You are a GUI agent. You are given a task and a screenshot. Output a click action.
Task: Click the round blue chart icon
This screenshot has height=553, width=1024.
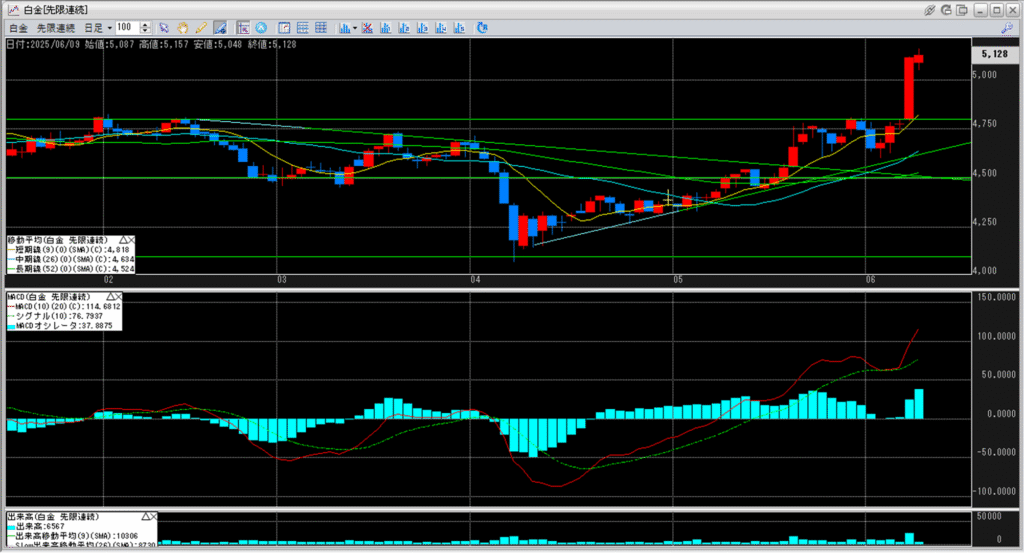coord(261,27)
